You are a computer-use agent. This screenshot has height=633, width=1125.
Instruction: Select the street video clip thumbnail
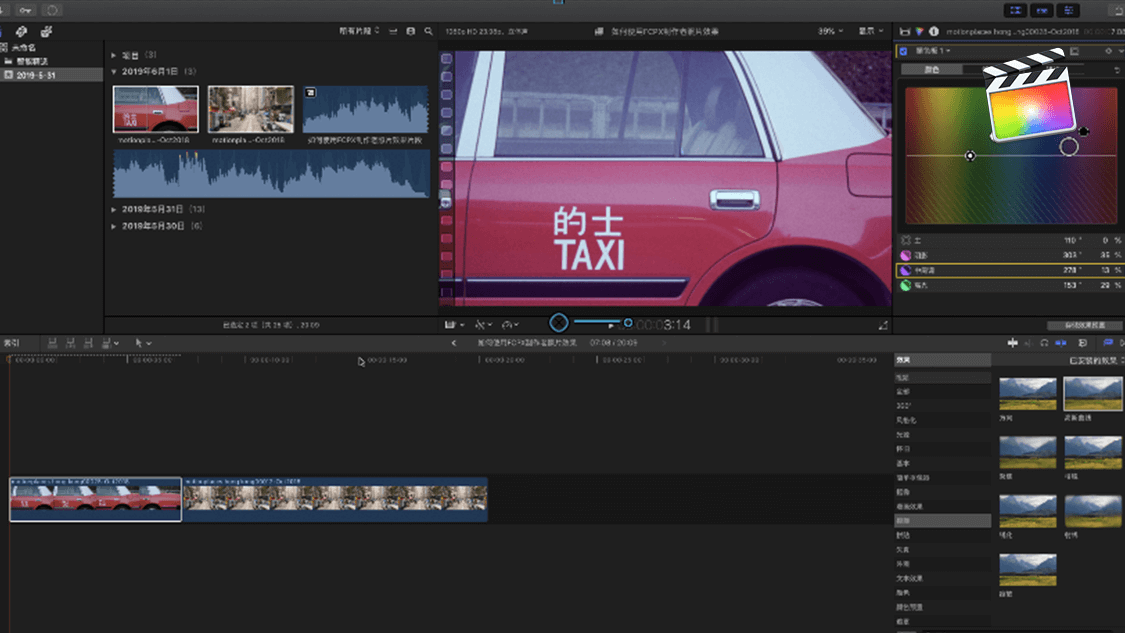(250, 109)
